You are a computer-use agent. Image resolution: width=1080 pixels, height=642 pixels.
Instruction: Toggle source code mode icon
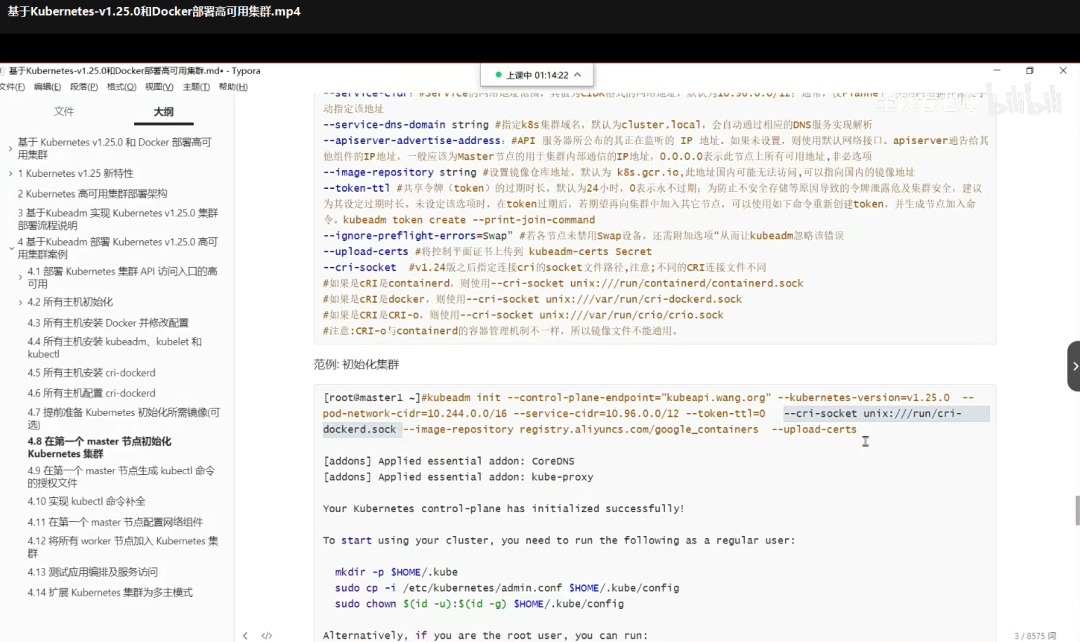[x=267, y=636]
